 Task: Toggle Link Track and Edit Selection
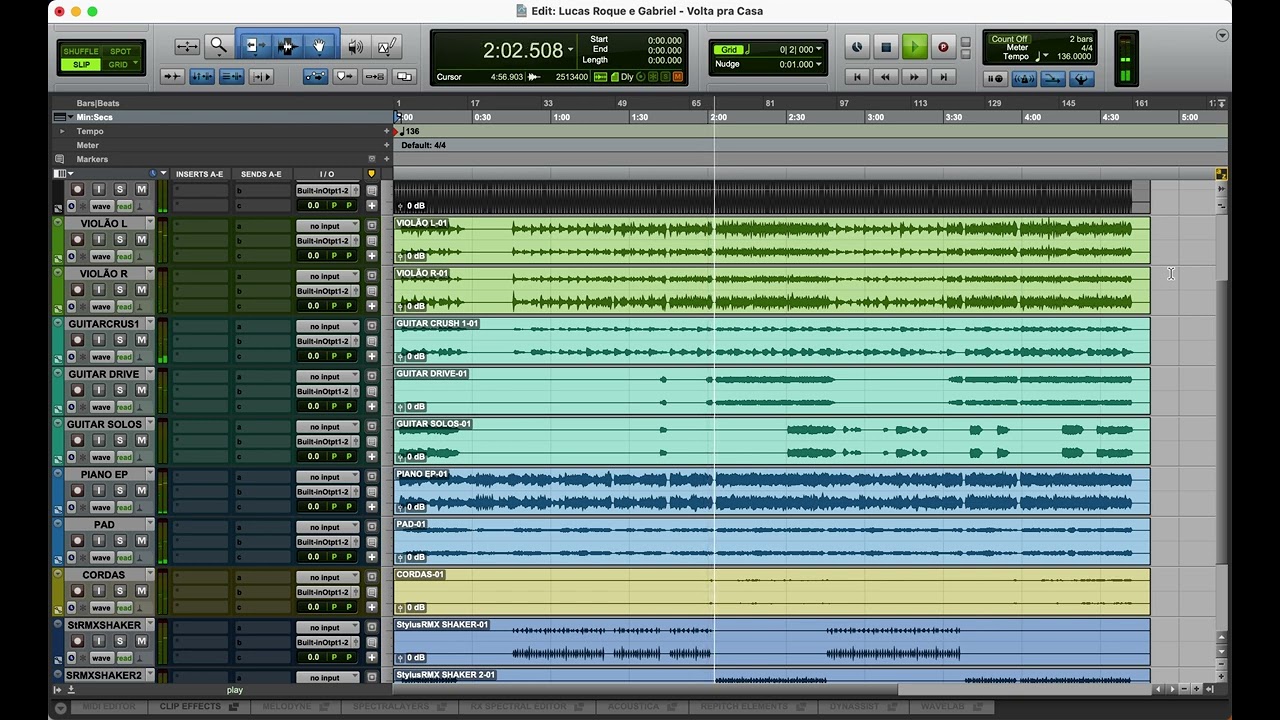coord(231,76)
